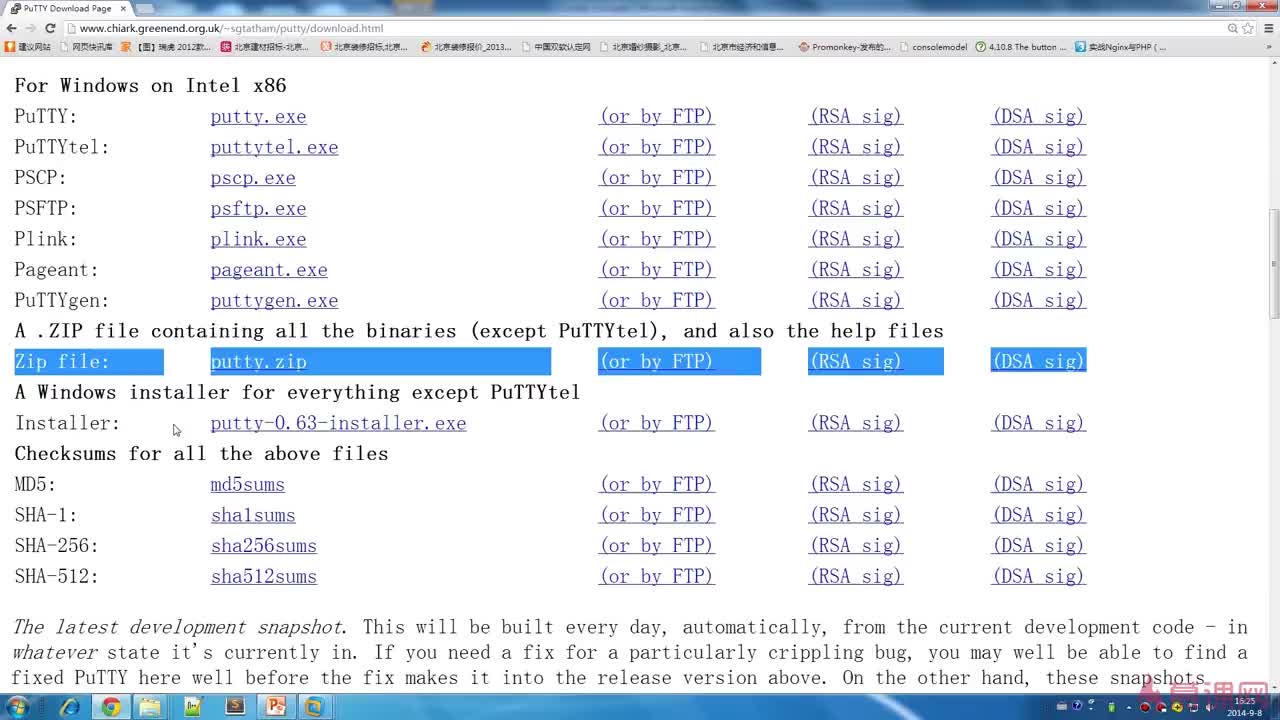The height and width of the screenshot is (720, 1280).
Task: Switch to Chrome in the taskbar
Action: [110, 707]
